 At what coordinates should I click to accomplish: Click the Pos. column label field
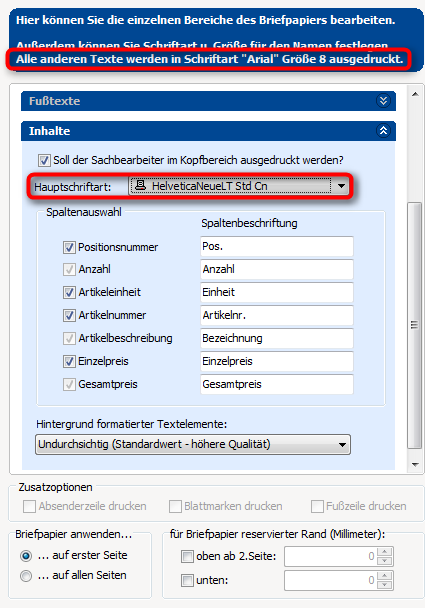pos(277,246)
